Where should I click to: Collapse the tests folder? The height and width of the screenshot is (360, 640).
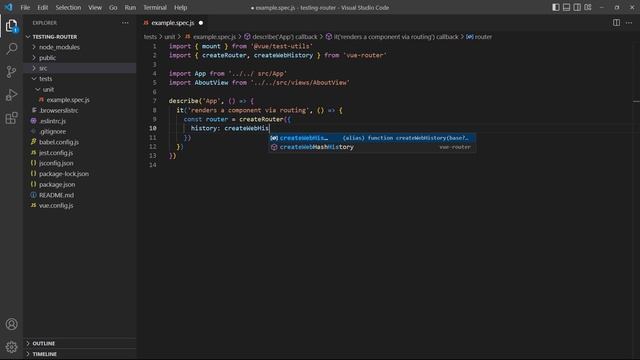coord(80,79)
